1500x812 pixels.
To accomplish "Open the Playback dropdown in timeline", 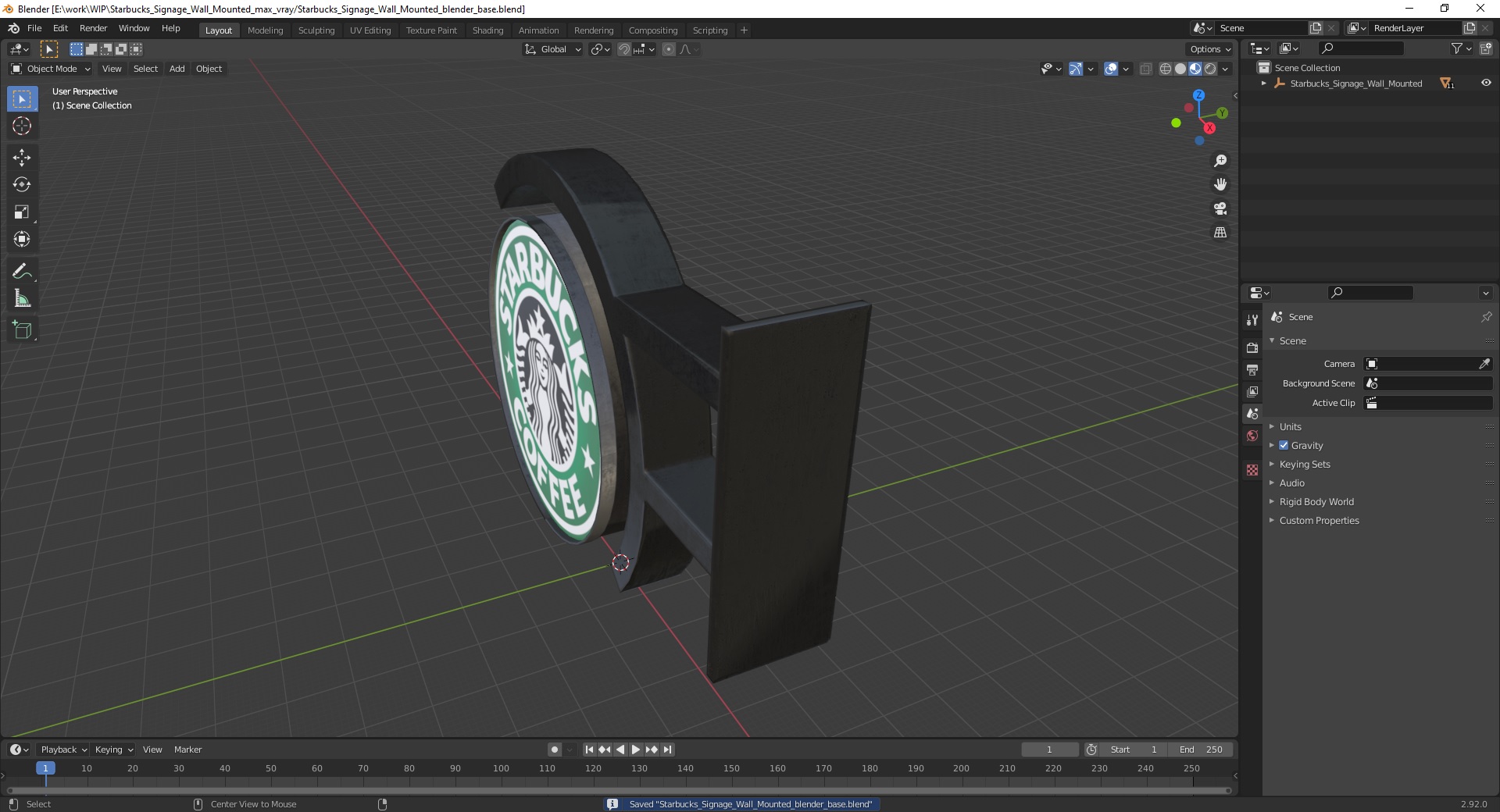I will [63, 750].
